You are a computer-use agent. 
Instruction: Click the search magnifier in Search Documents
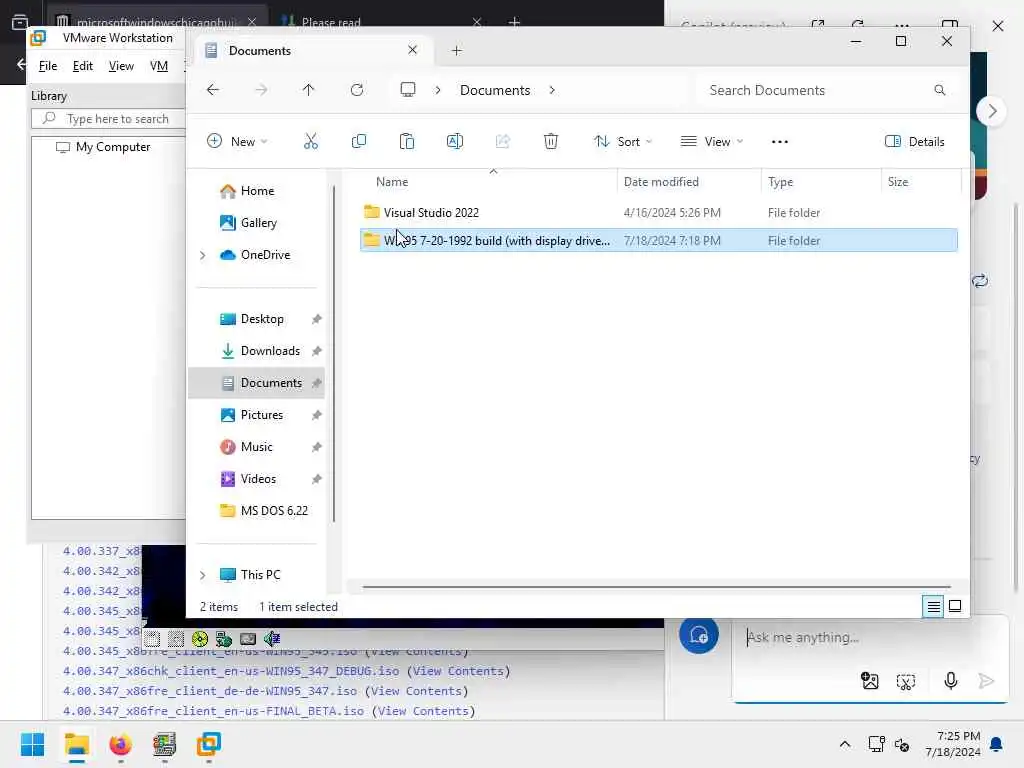coord(940,90)
